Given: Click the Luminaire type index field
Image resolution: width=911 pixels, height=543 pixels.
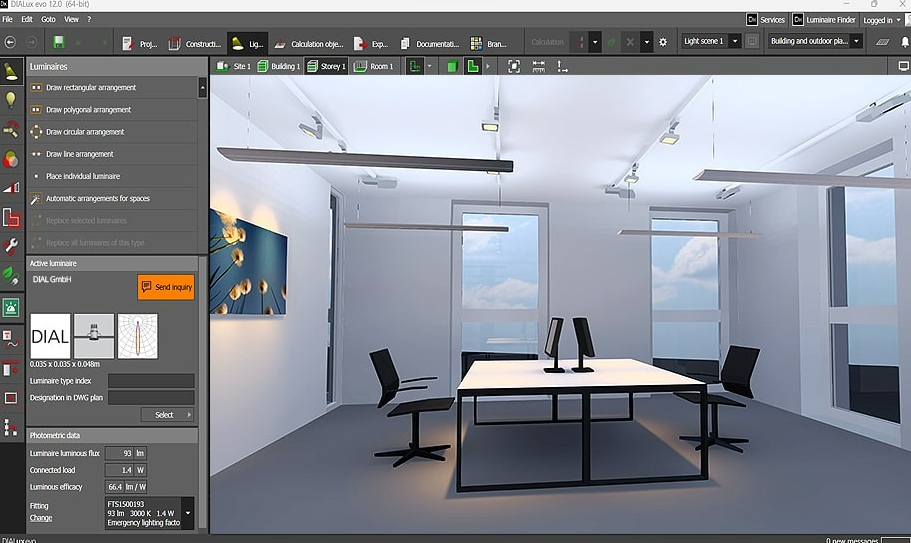Looking at the screenshot, I should coord(151,381).
